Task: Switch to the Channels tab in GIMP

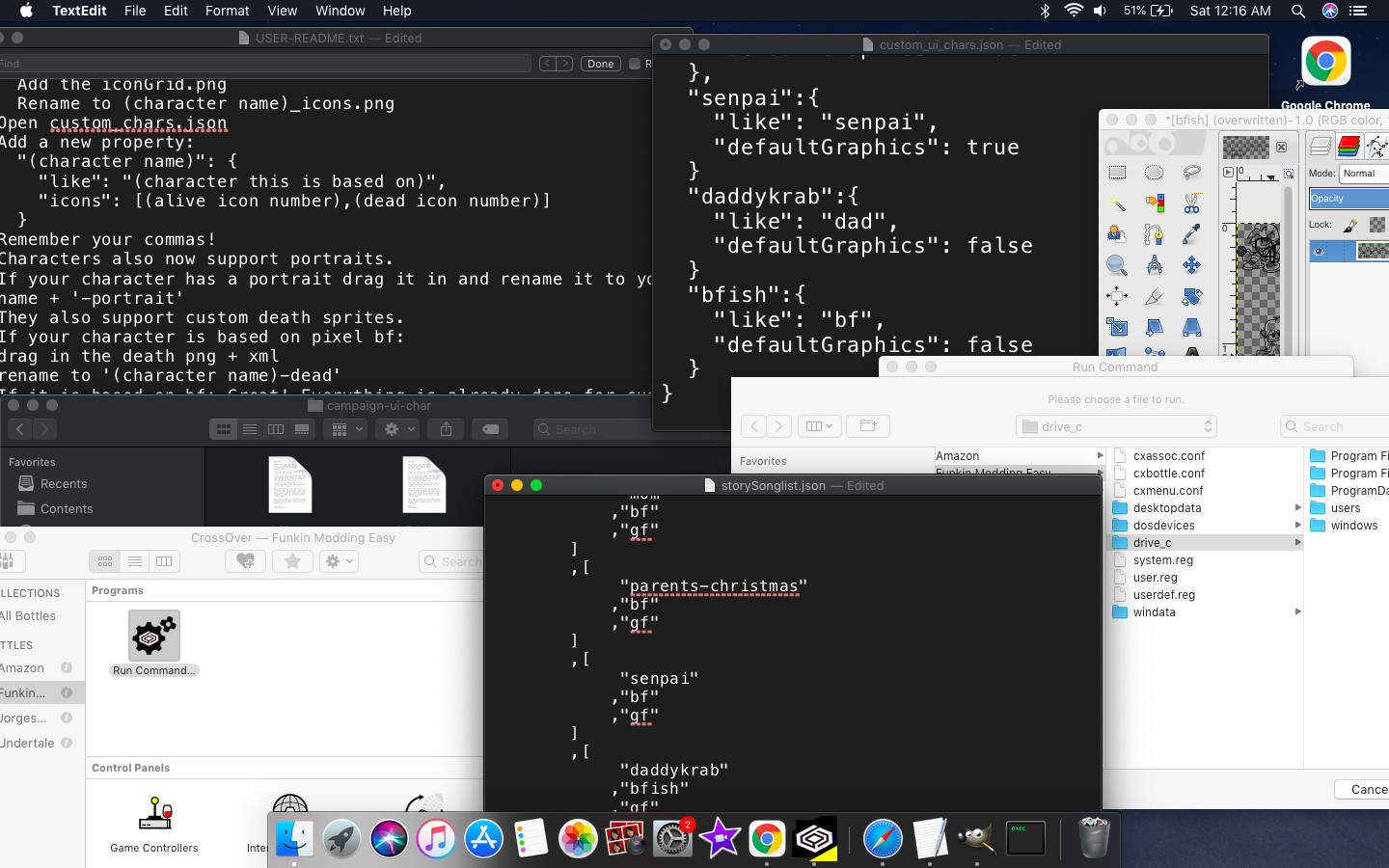Action: click(1348, 146)
